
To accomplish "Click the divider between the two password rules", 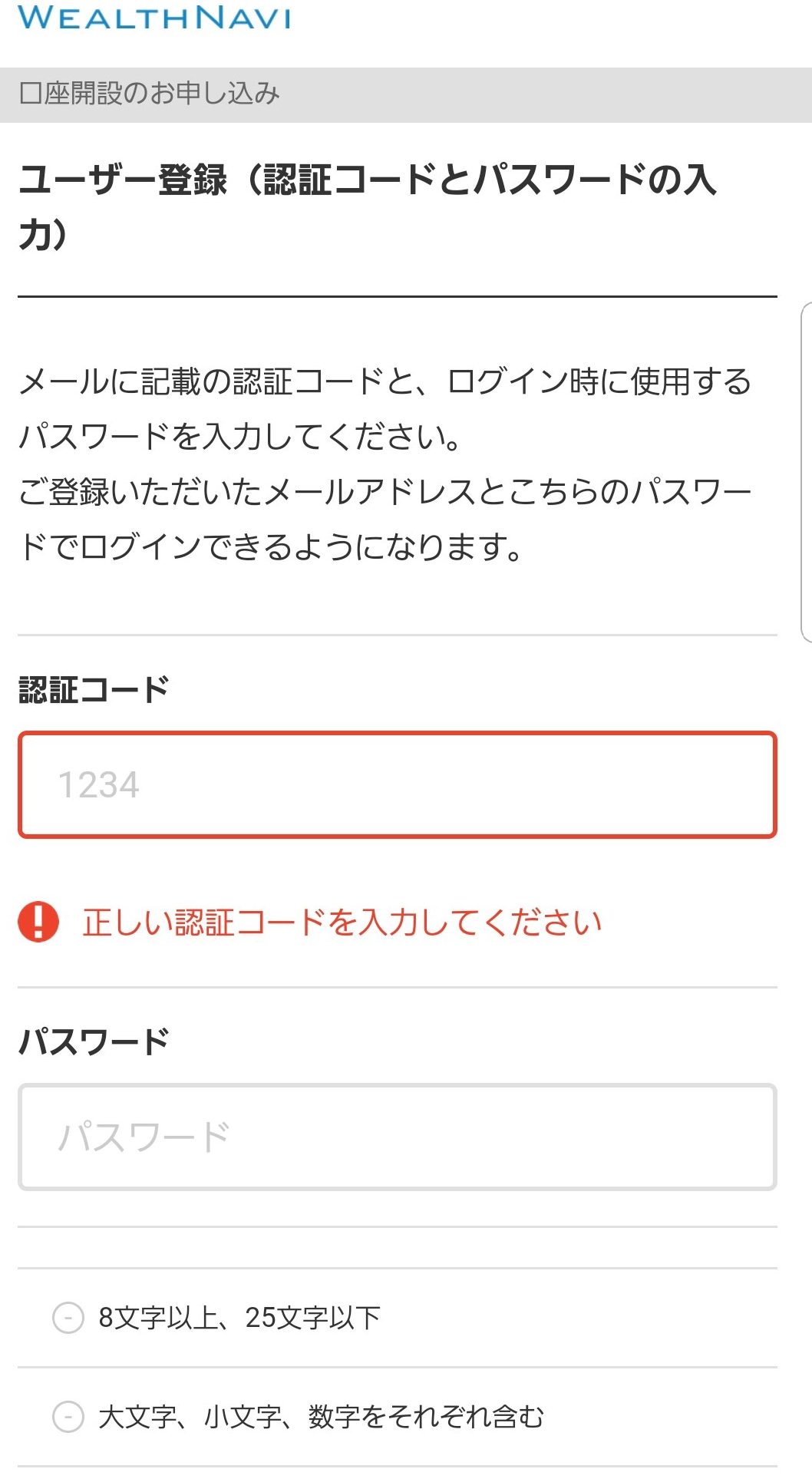I will (398, 1367).
